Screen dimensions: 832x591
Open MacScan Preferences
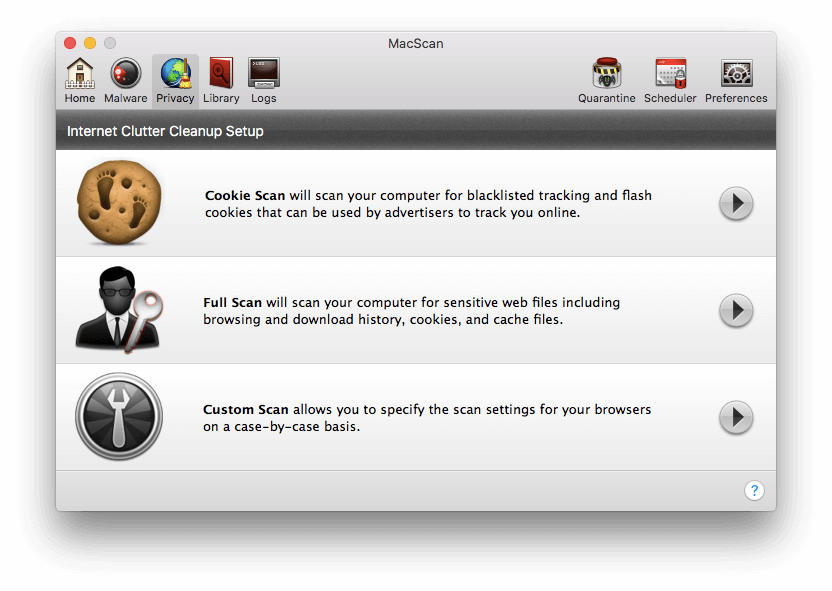click(x=736, y=78)
